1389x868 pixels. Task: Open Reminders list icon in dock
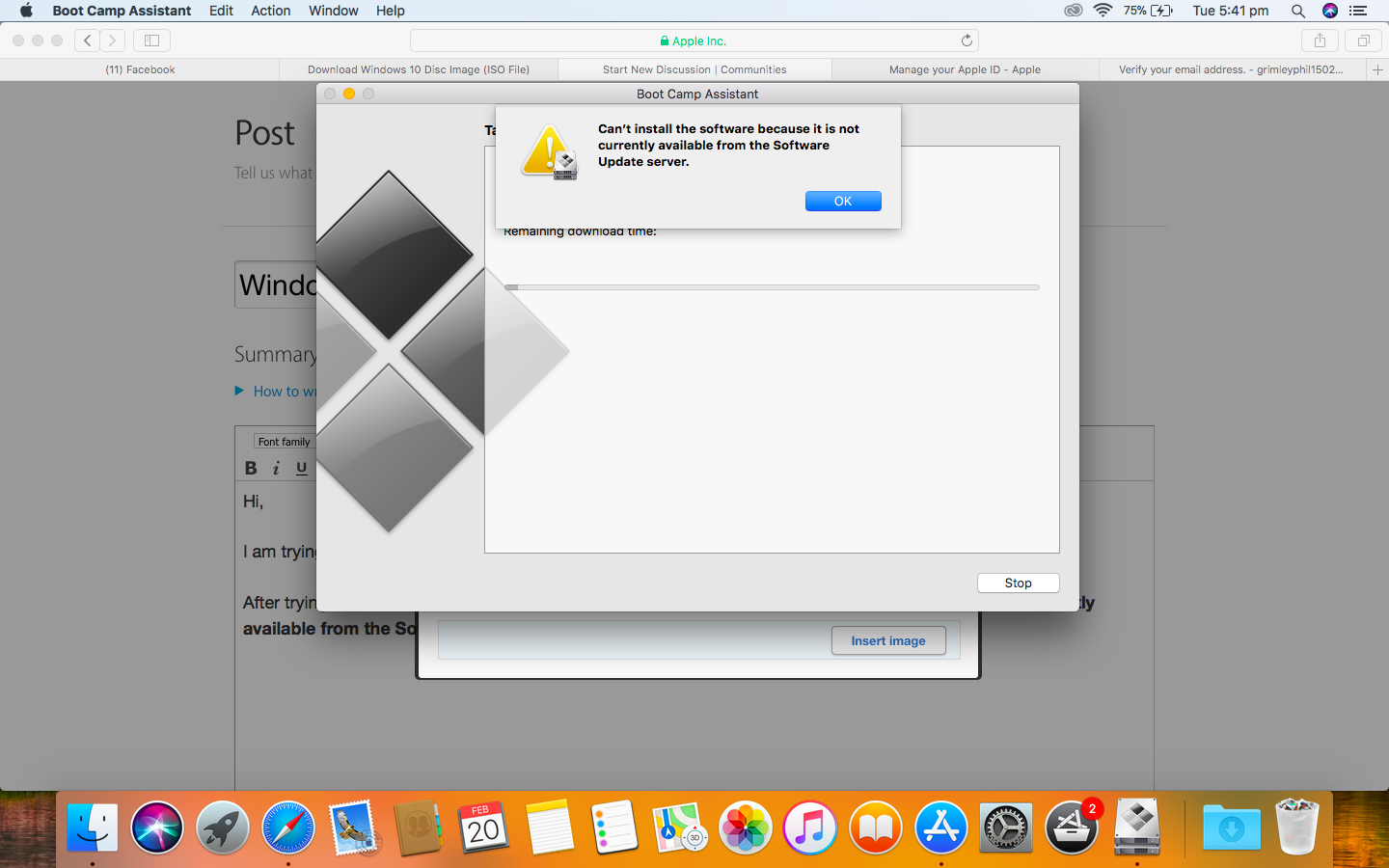point(614,828)
